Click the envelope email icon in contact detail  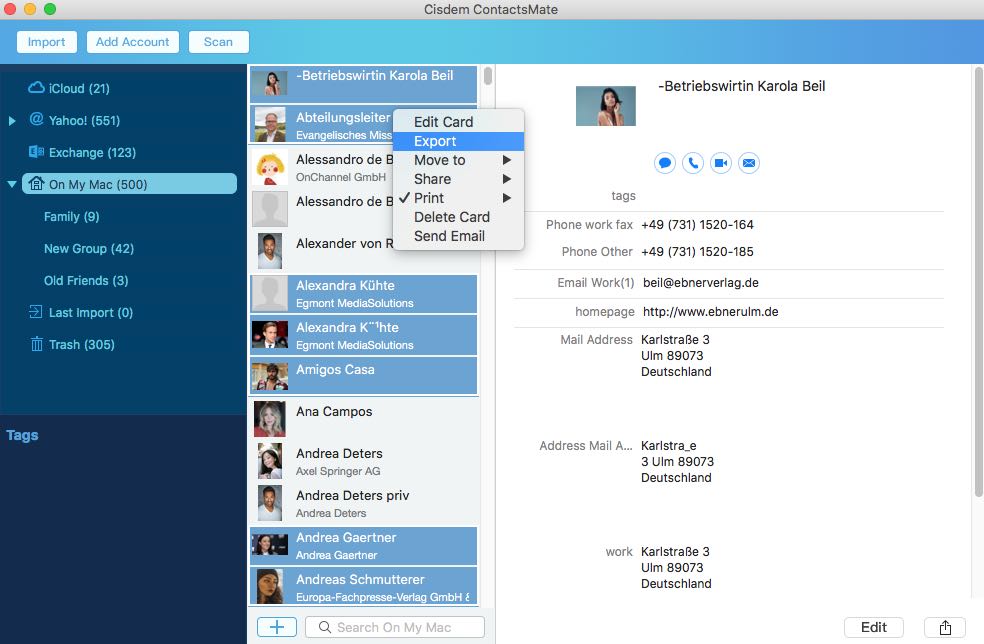[x=749, y=163]
